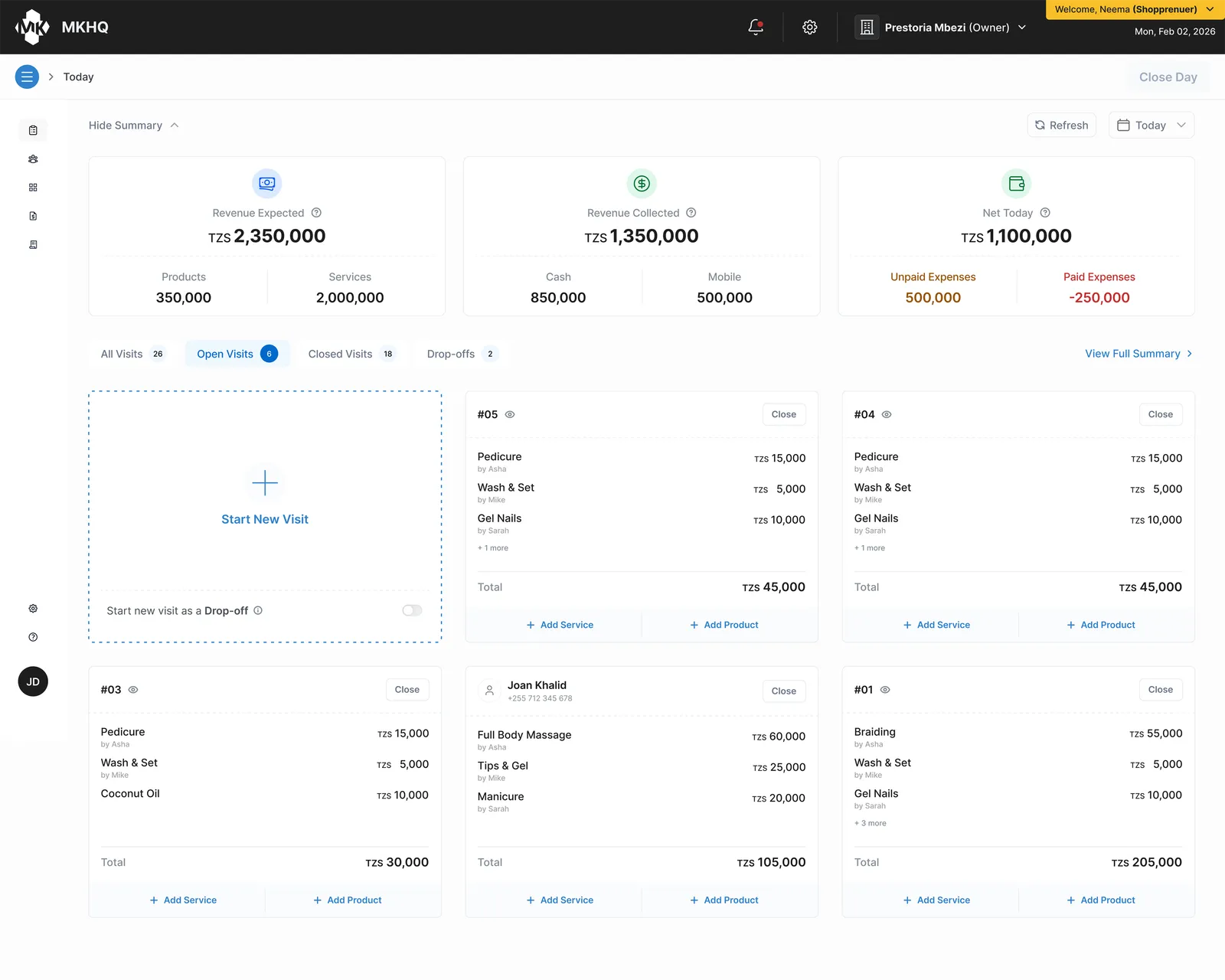Select the Open Visits tab
Image resolution: width=1225 pixels, height=980 pixels.
click(x=237, y=354)
